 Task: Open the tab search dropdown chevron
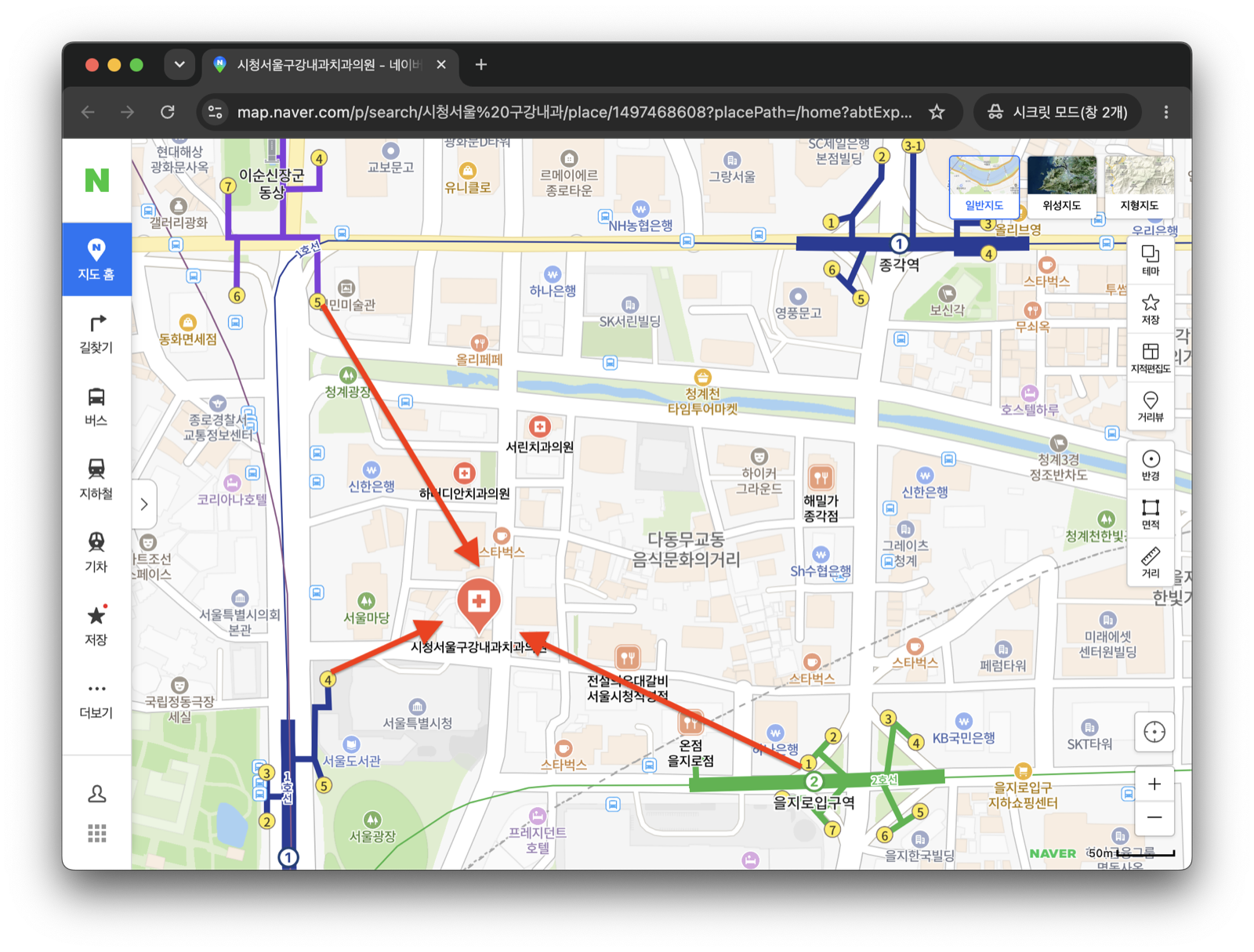(179, 64)
